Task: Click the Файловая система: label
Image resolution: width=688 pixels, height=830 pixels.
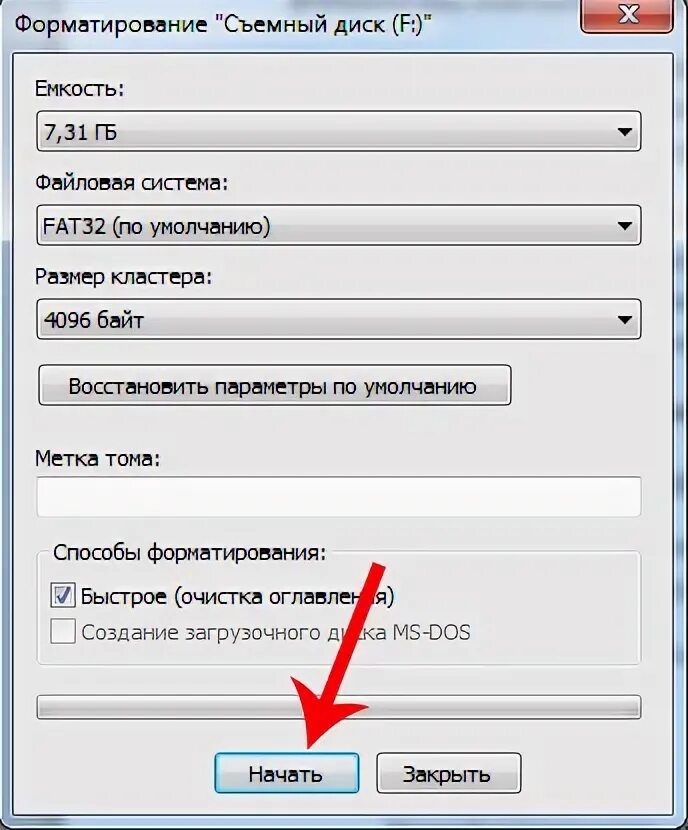Action: pyautogui.click(x=131, y=183)
